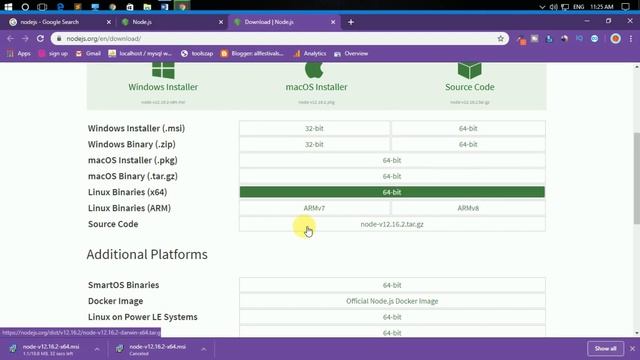Download the ARMv7 Linux Binaries
Screen dimensions: 640x360
point(314,208)
